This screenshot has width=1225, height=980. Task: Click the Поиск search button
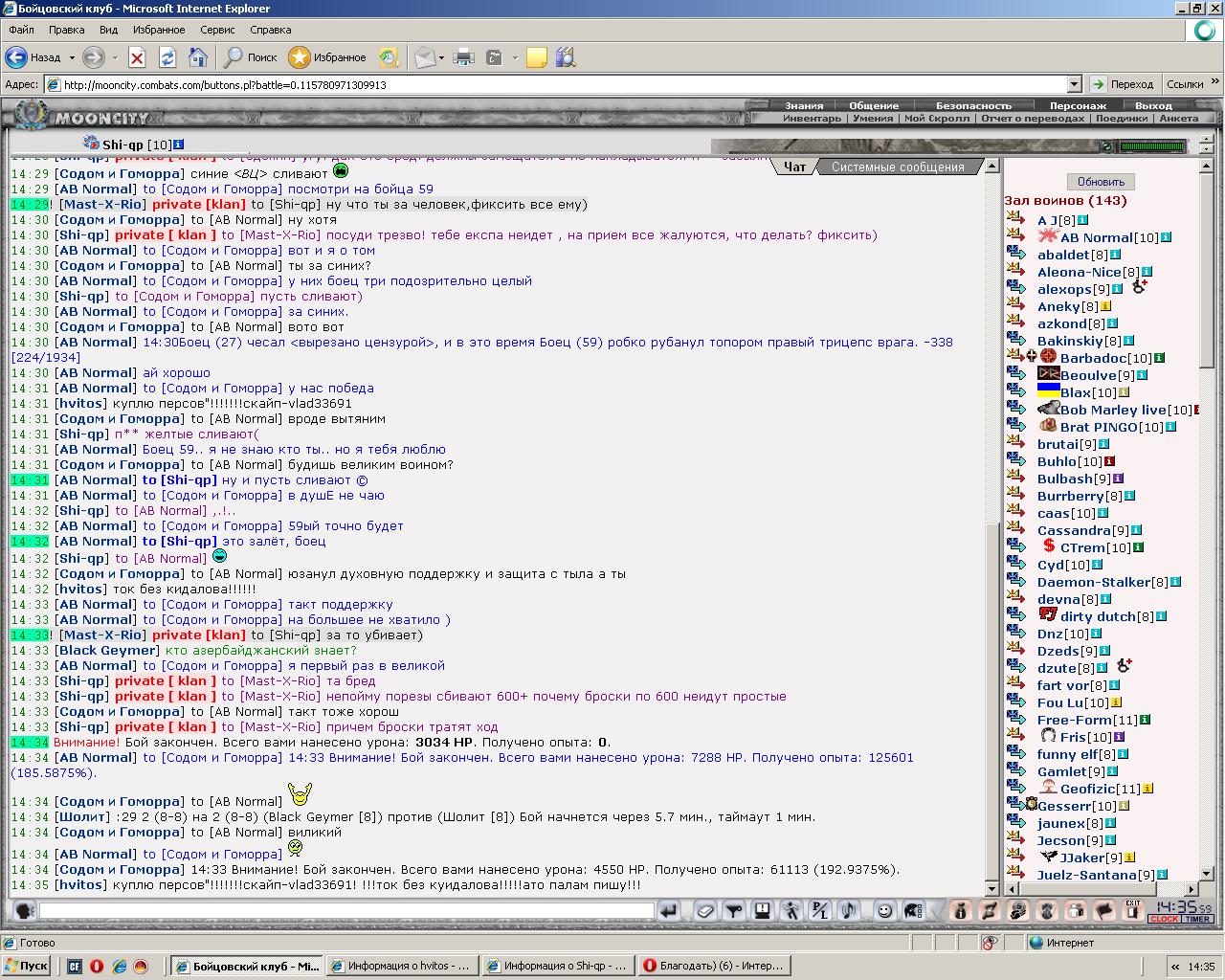[251, 57]
